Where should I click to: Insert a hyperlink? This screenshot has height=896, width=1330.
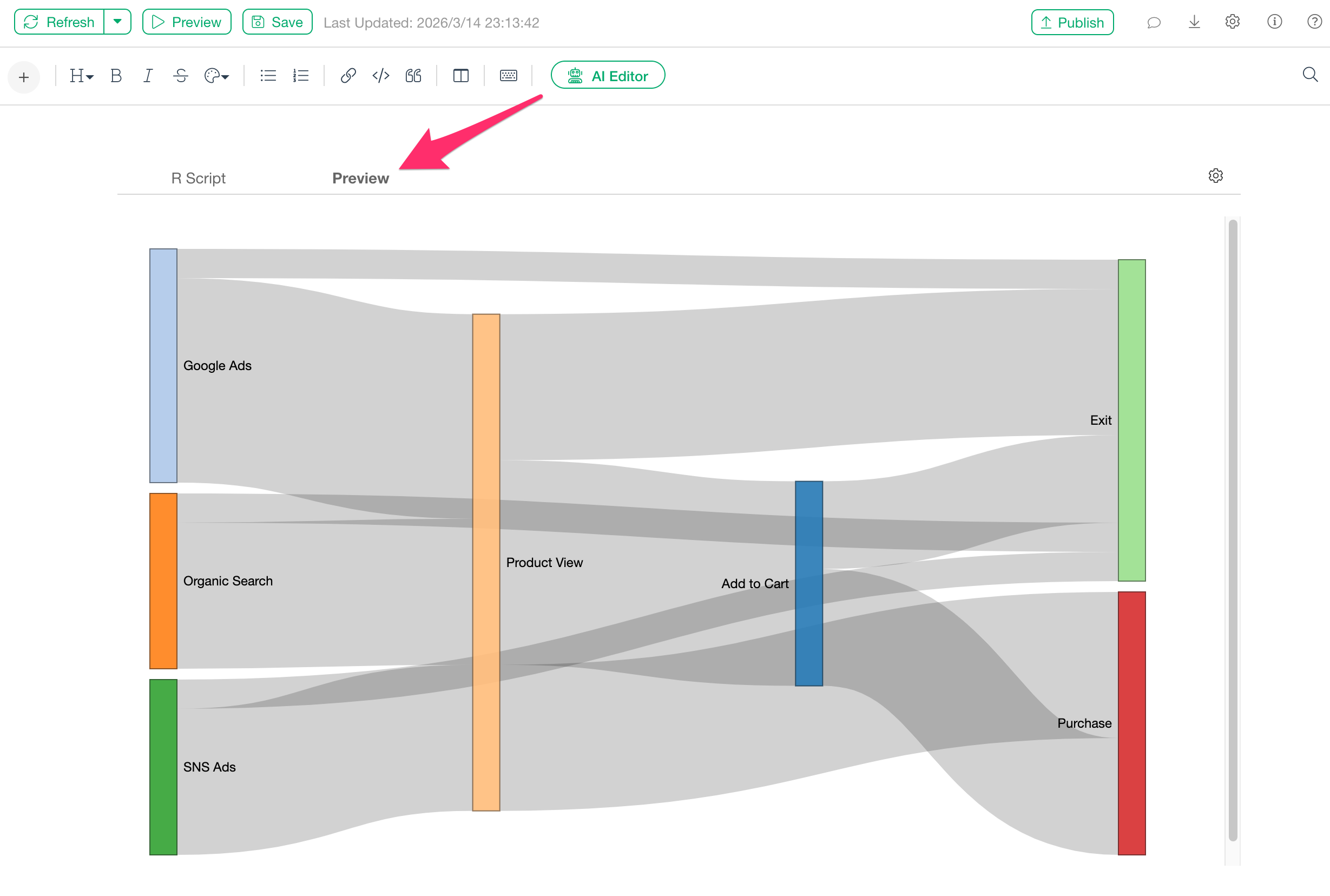click(x=348, y=75)
